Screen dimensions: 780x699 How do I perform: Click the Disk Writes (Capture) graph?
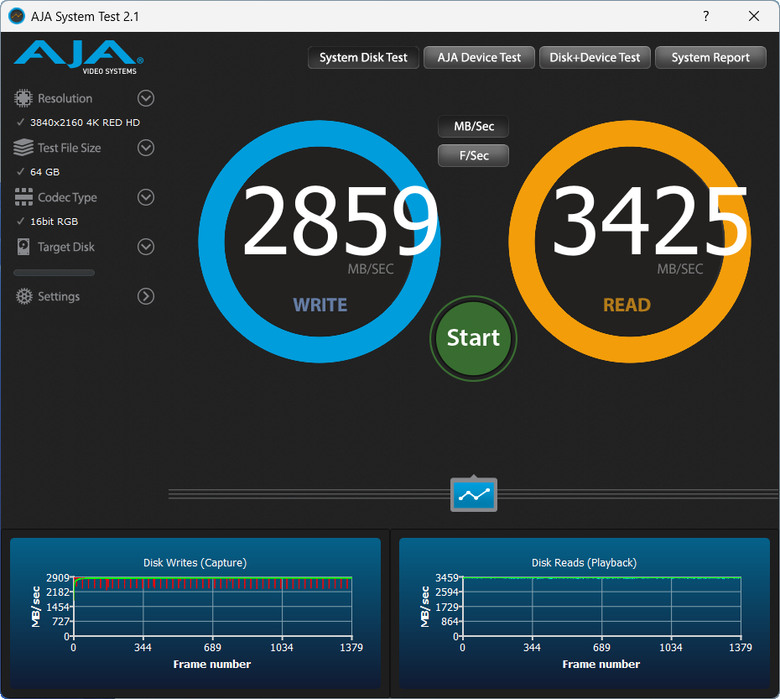click(195, 612)
